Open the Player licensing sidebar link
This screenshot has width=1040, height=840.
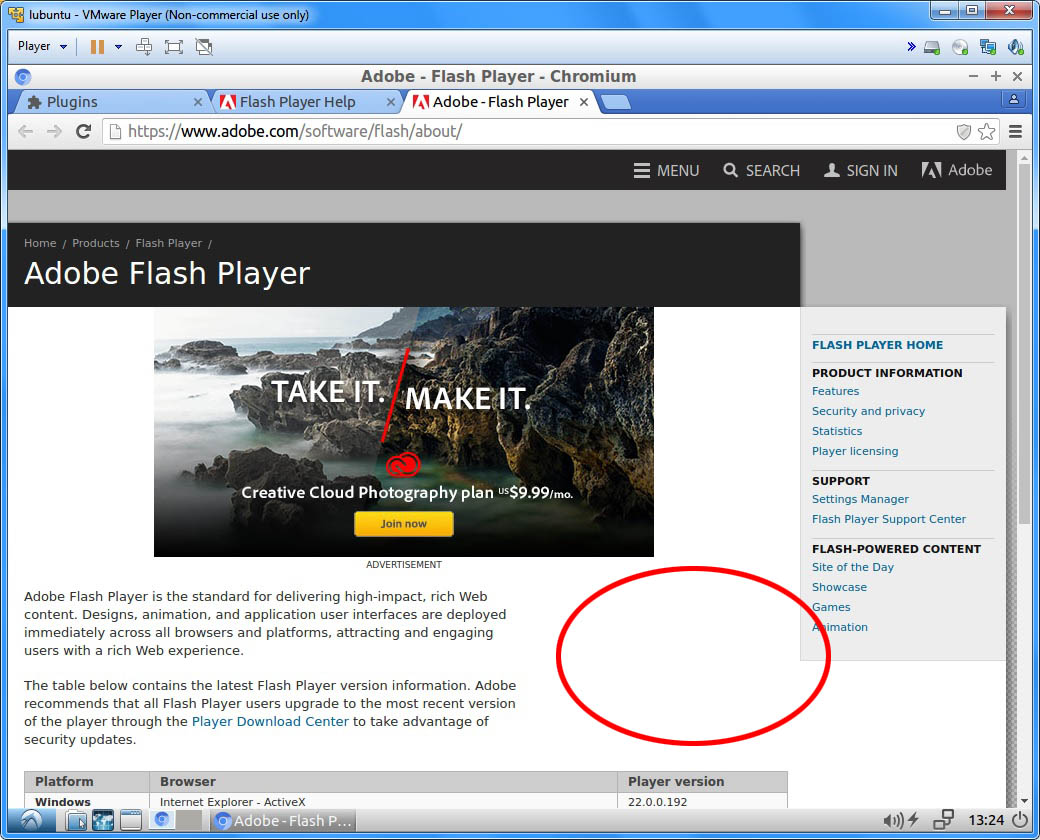click(x=855, y=451)
